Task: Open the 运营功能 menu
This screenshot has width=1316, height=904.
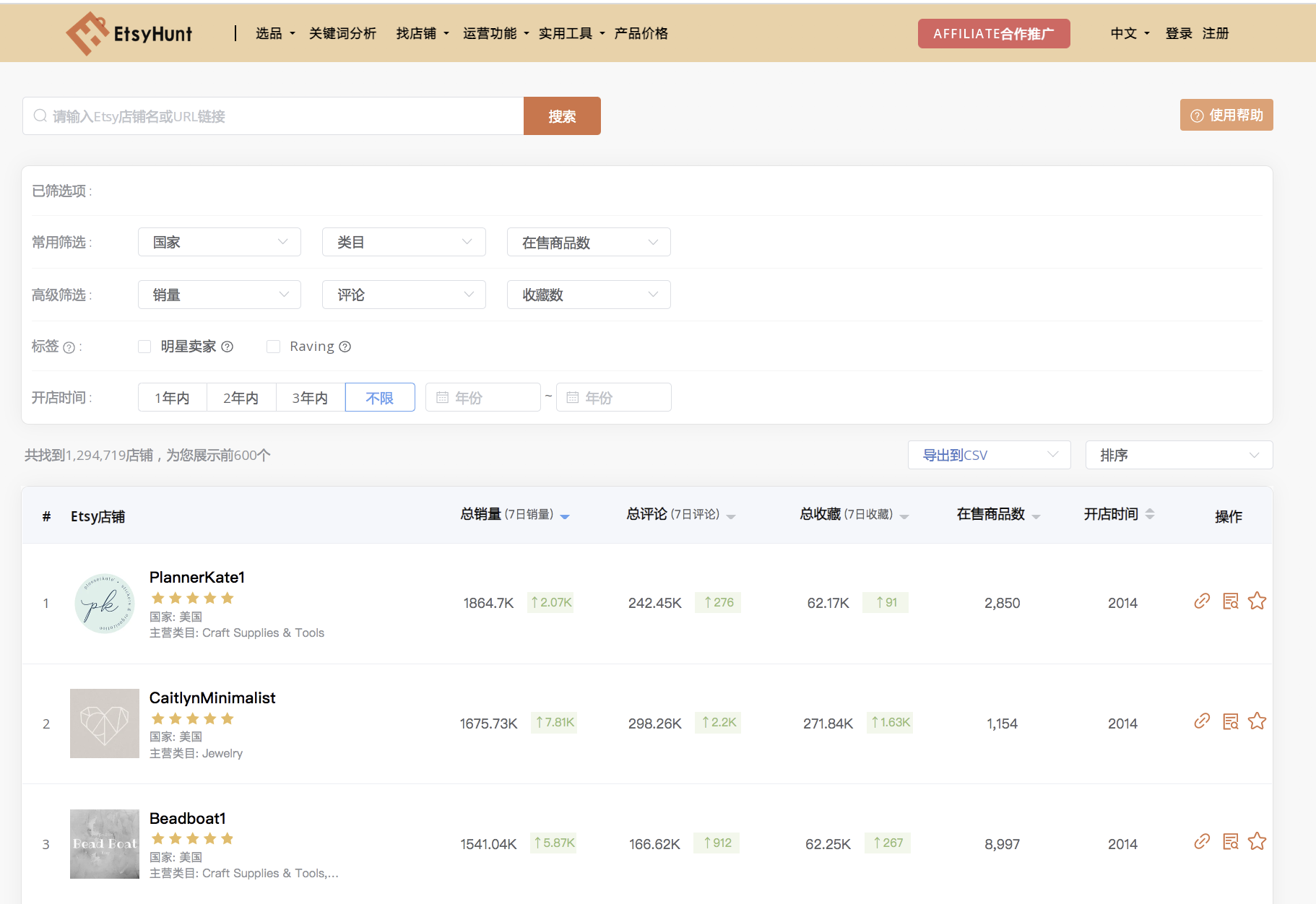Action: (496, 33)
